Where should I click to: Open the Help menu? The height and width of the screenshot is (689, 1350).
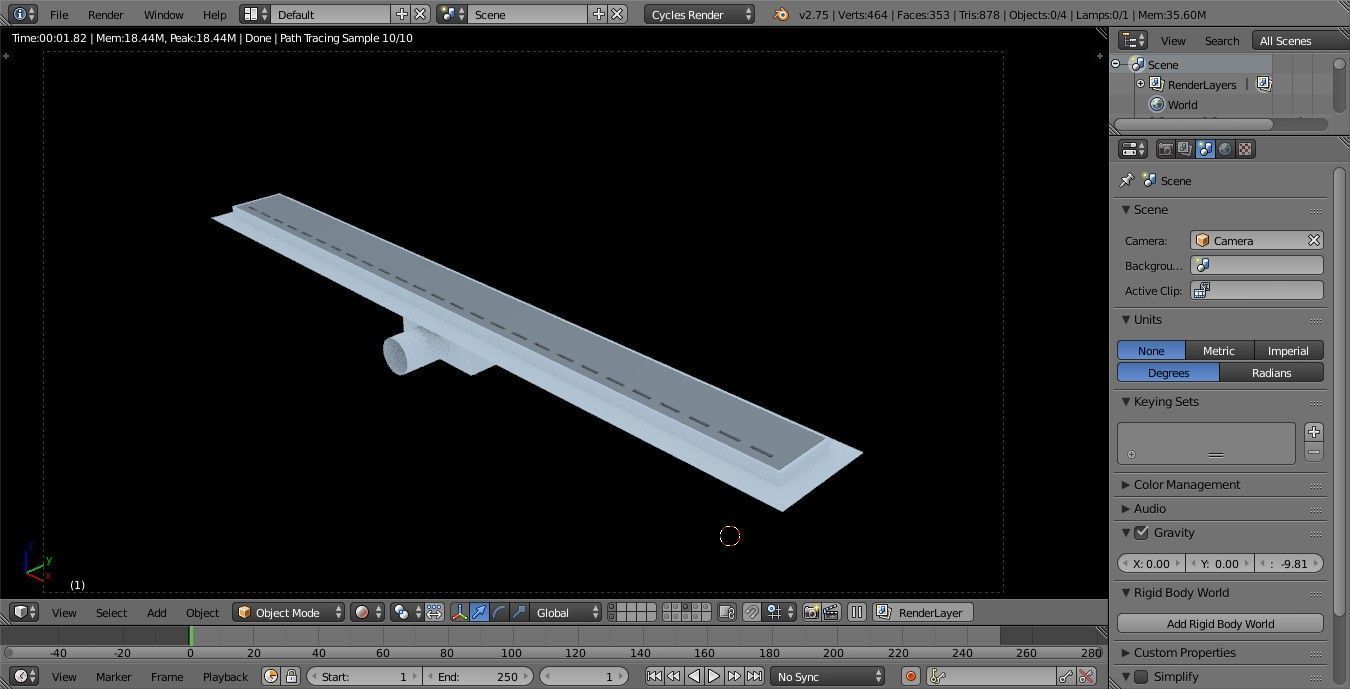[x=214, y=15]
